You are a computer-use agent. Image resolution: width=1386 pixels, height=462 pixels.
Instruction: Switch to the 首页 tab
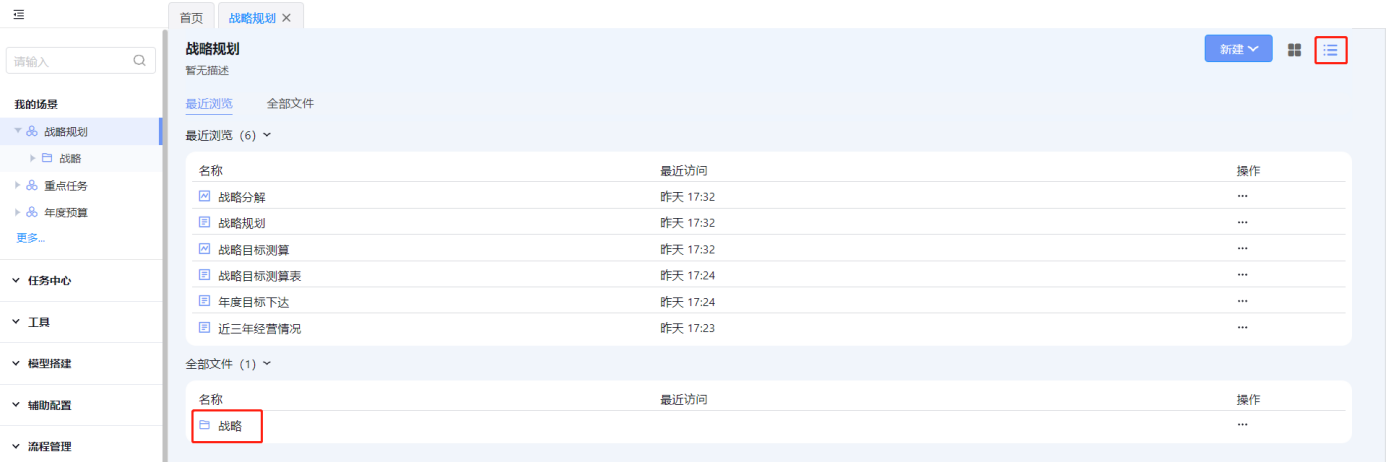point(191,18)
